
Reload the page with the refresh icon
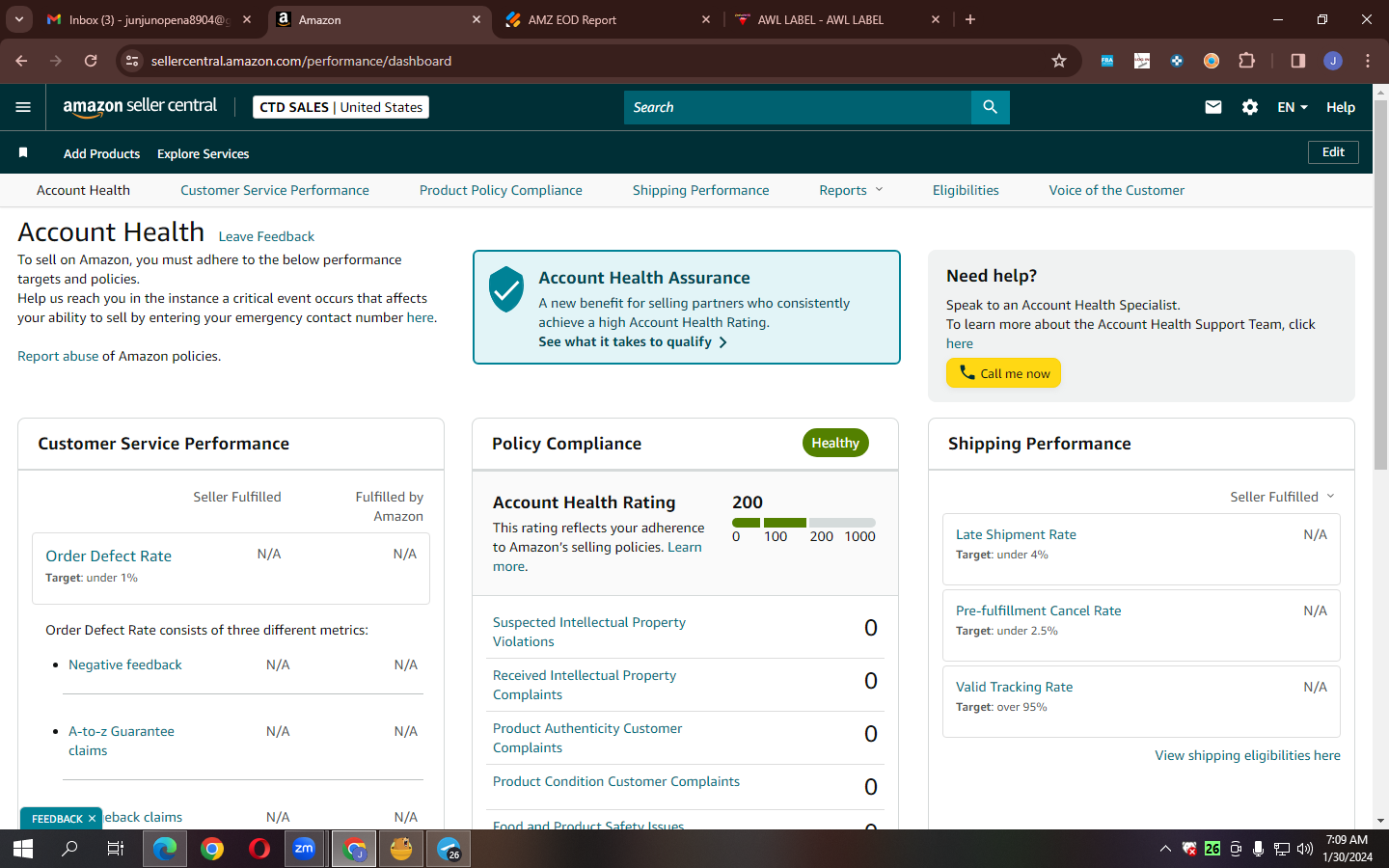[x=91, y=61]
